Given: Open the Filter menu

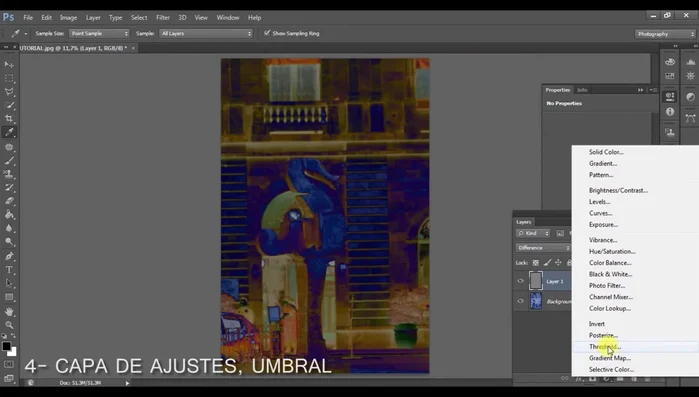Looking at the screenshot, I should [163, 17].
